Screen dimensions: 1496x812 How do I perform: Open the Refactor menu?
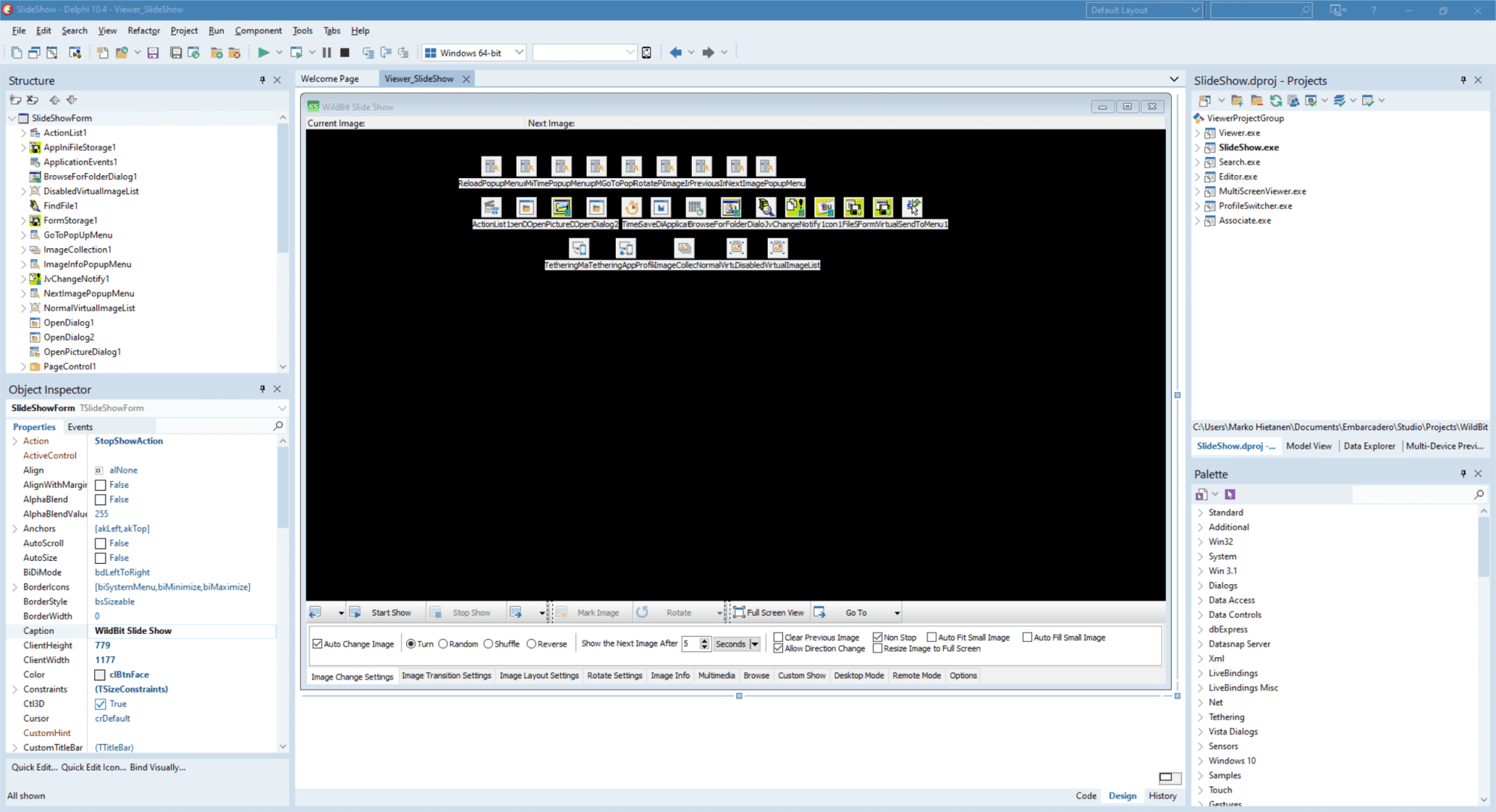coord(144,31)
